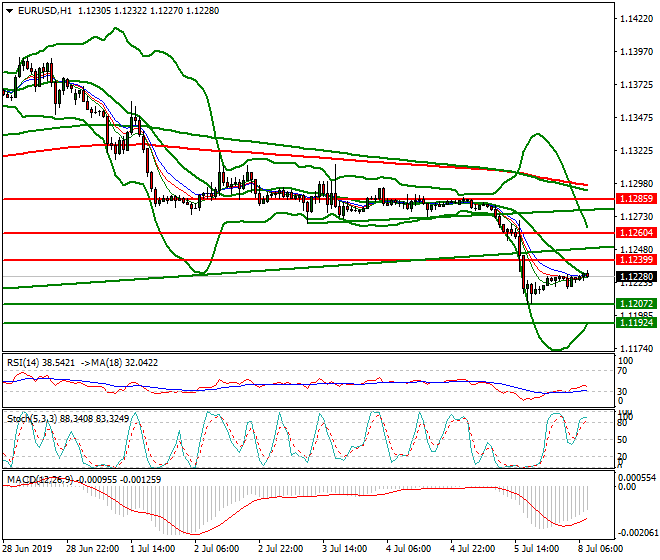The height and width of the screenshot is (560, 660).
Task: Open the EURUSD,H1 chart dropdown triangle
Action: coord(10,11)
